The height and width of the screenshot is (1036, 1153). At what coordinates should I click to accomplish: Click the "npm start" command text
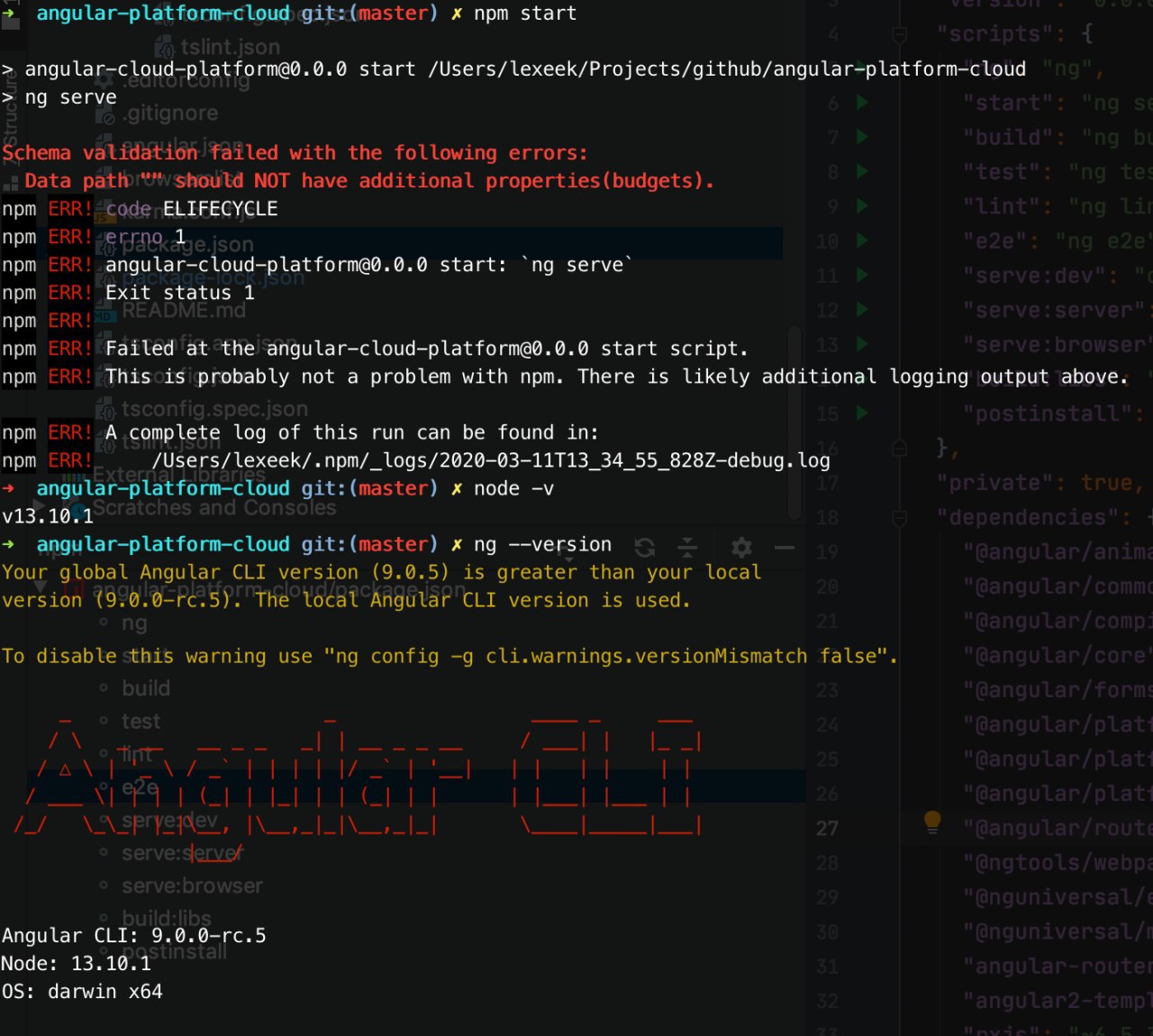pyautogui.click(x=525, y=14)
